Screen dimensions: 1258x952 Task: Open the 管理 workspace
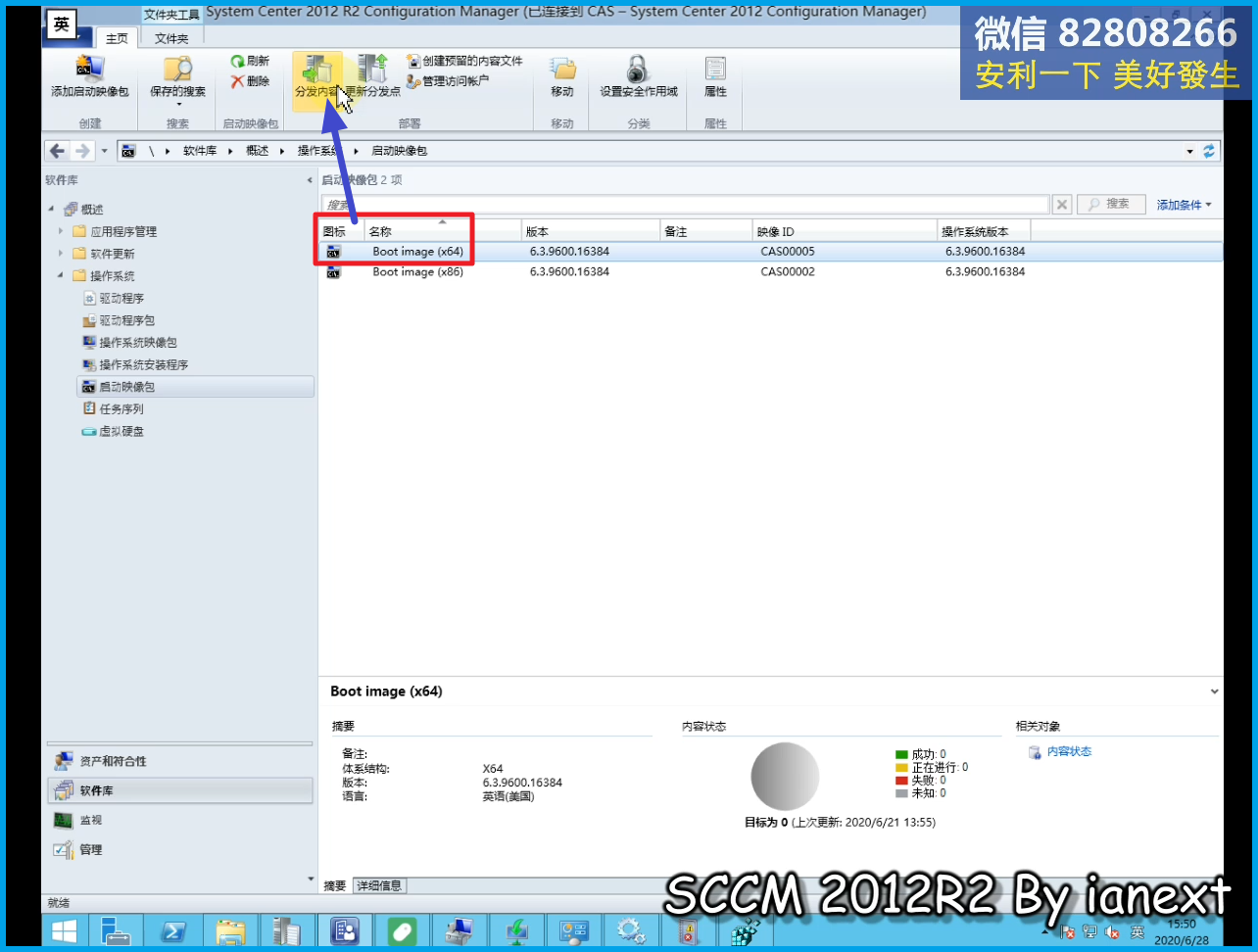pyautogui.click(x=180, y=850)
